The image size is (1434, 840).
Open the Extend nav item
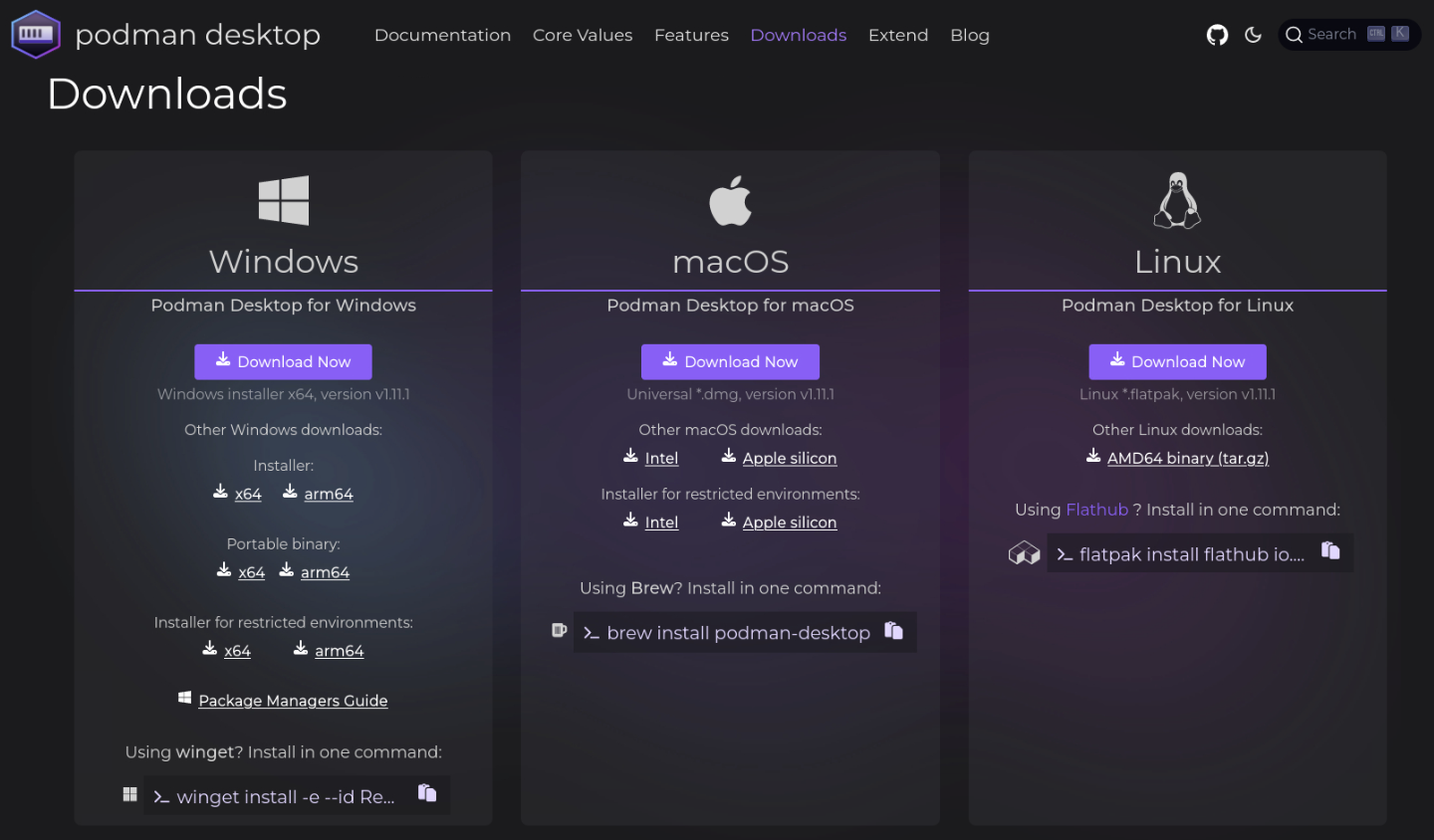[898, 35]
